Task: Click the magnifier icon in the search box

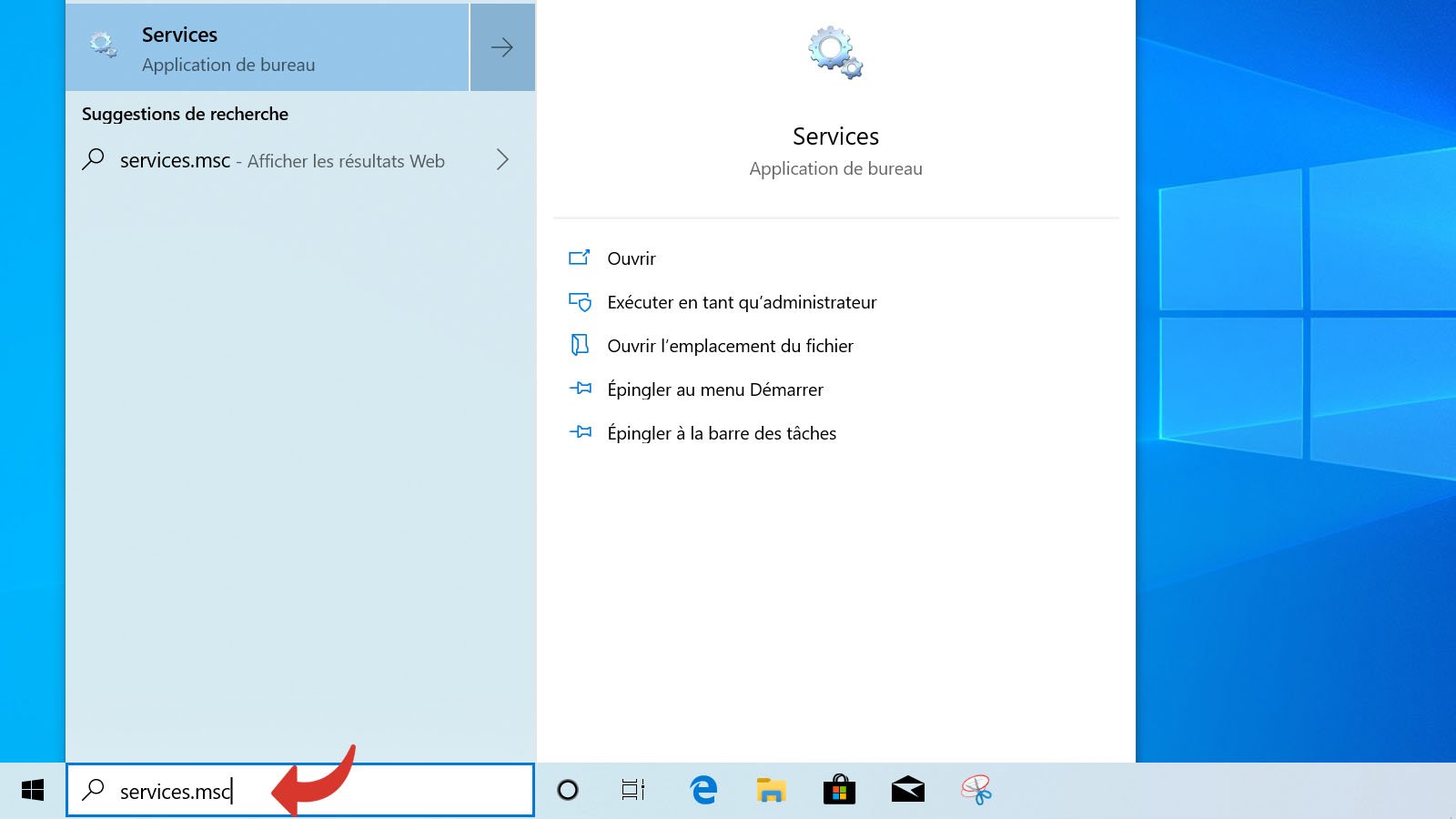Action: (x=94, y=790)
